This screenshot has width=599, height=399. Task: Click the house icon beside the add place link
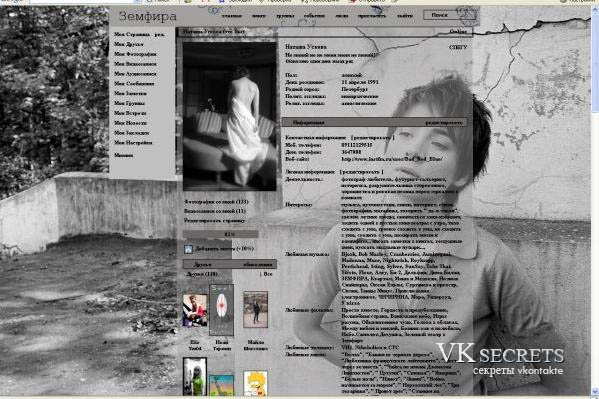click(x=188, y=249)
